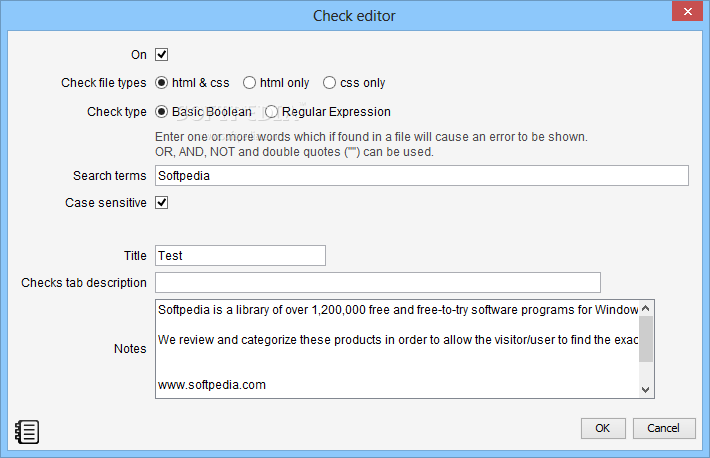
Task: Select html & css file type
Action: click(x=161, y=83)
